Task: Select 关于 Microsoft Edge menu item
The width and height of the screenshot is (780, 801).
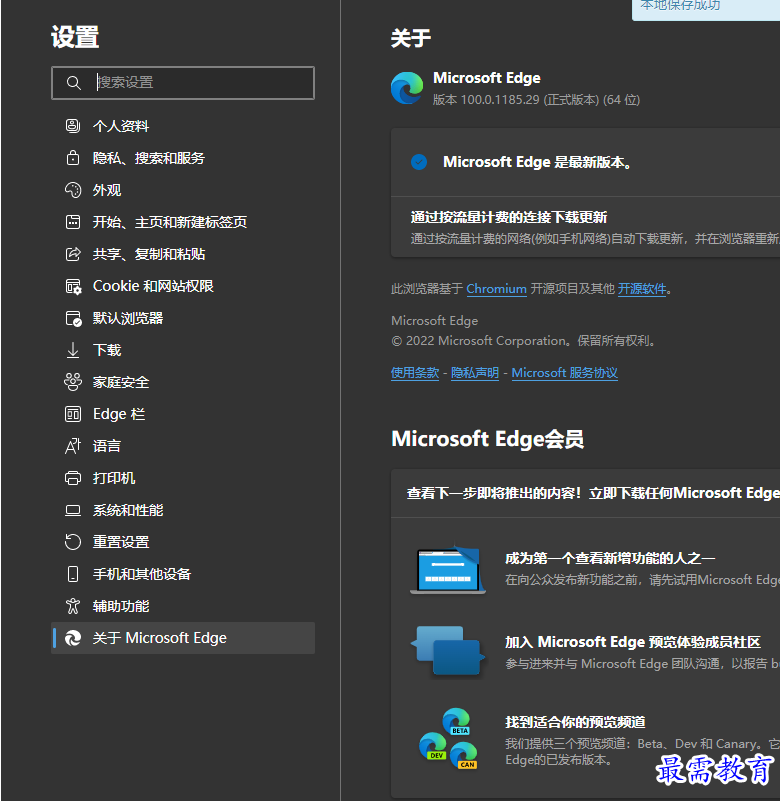Action: coord(183,638)
